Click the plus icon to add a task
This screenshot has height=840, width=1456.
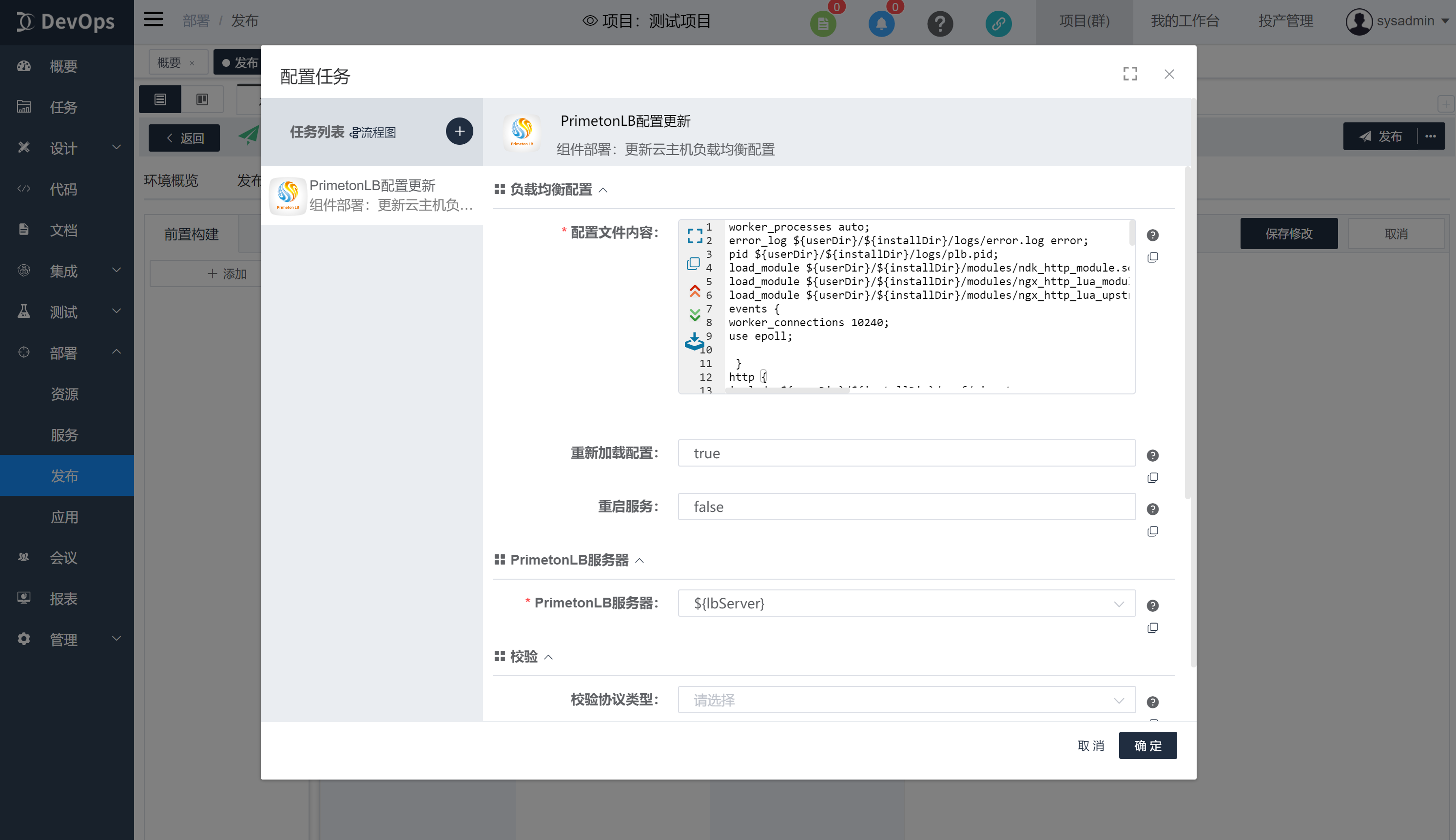(459, 132)
